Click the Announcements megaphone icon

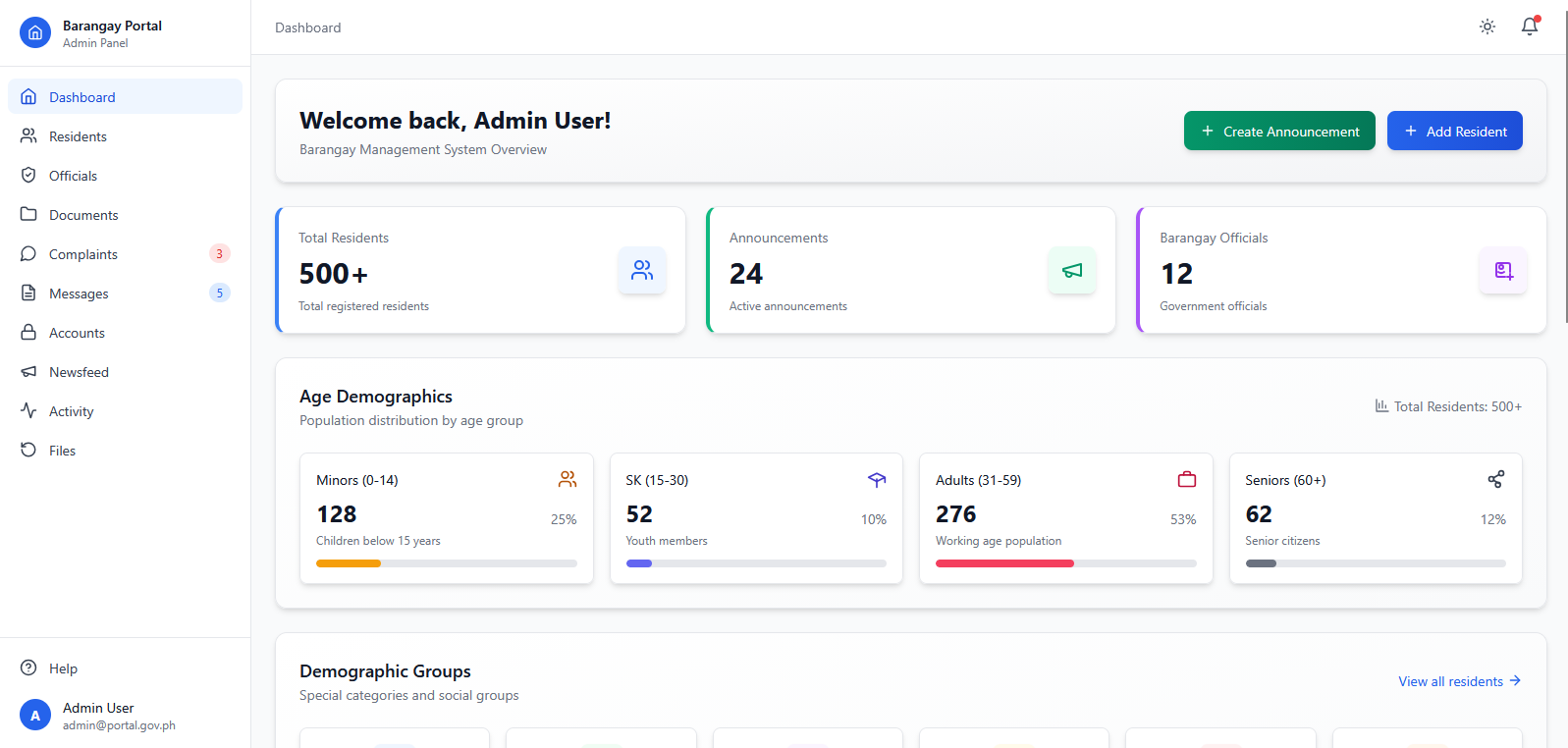coord(1072,270)
